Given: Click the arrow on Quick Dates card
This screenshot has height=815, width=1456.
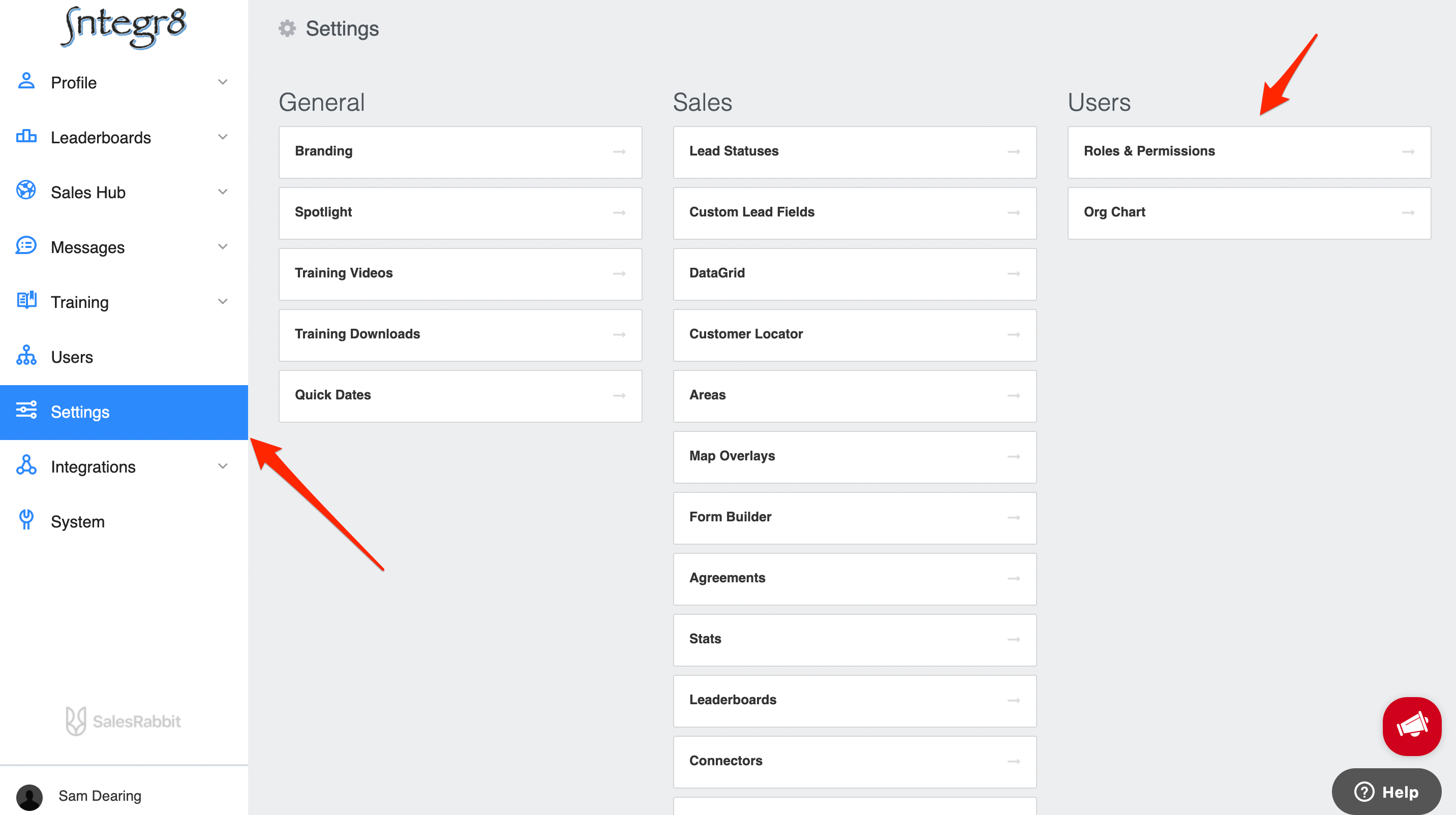Looking at the screenshot, I should (619, 396).
